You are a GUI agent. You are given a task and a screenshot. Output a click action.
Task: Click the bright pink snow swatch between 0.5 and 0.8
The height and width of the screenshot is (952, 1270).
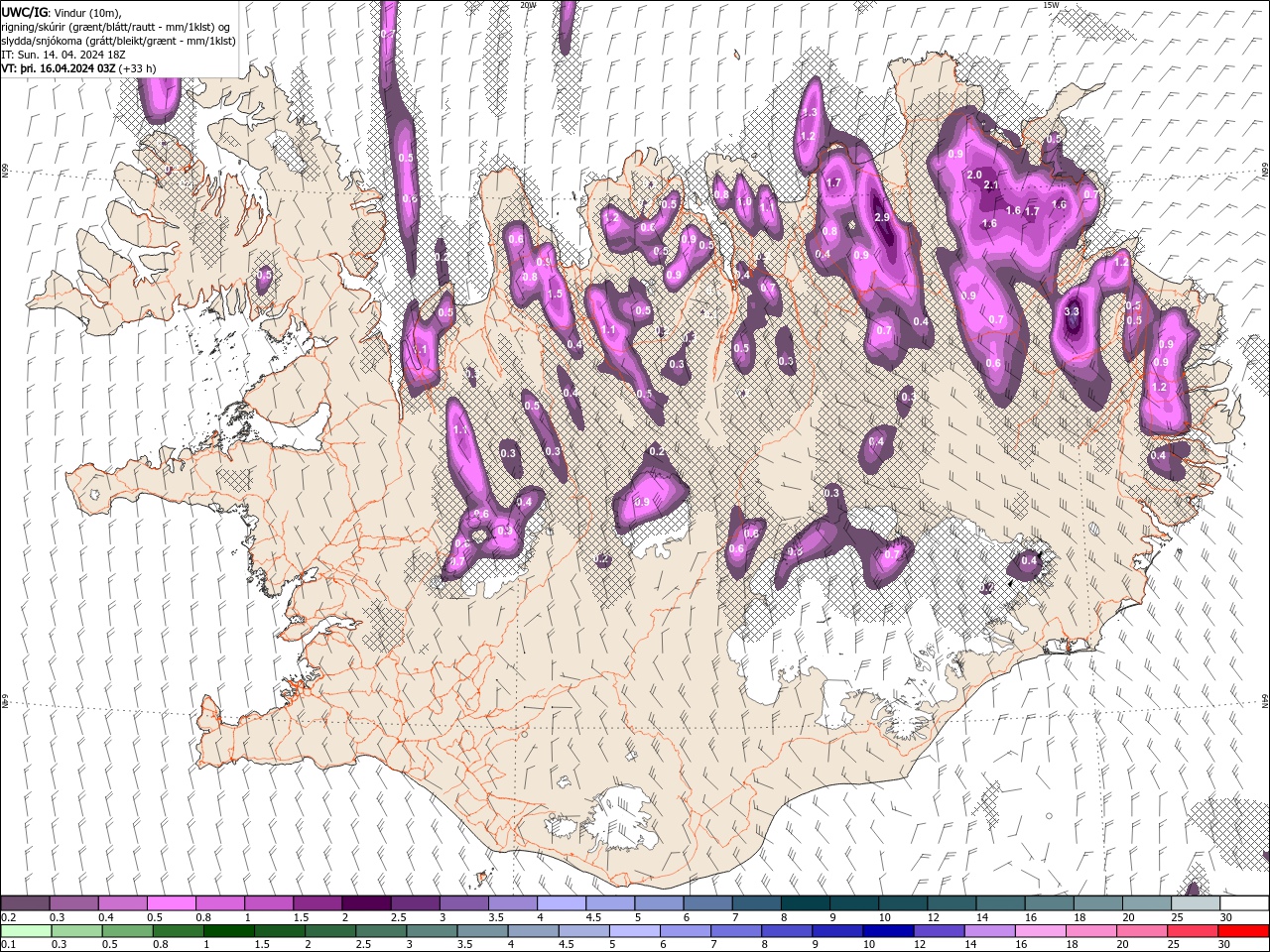click(x=171, y=903)
